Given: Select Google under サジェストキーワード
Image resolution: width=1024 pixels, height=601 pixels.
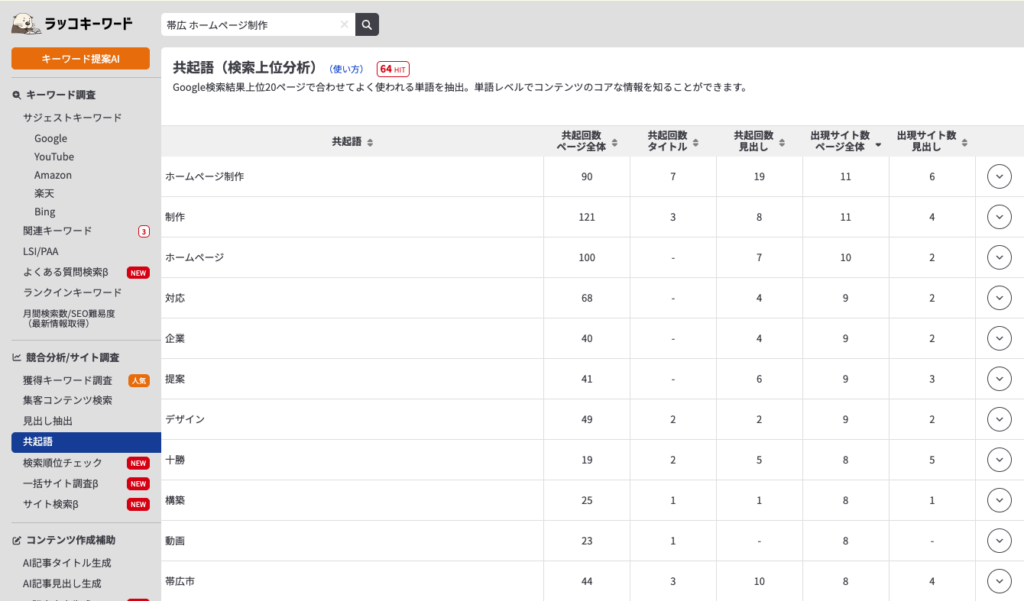Looking at the screenshot, I should [x=50, y=138].
